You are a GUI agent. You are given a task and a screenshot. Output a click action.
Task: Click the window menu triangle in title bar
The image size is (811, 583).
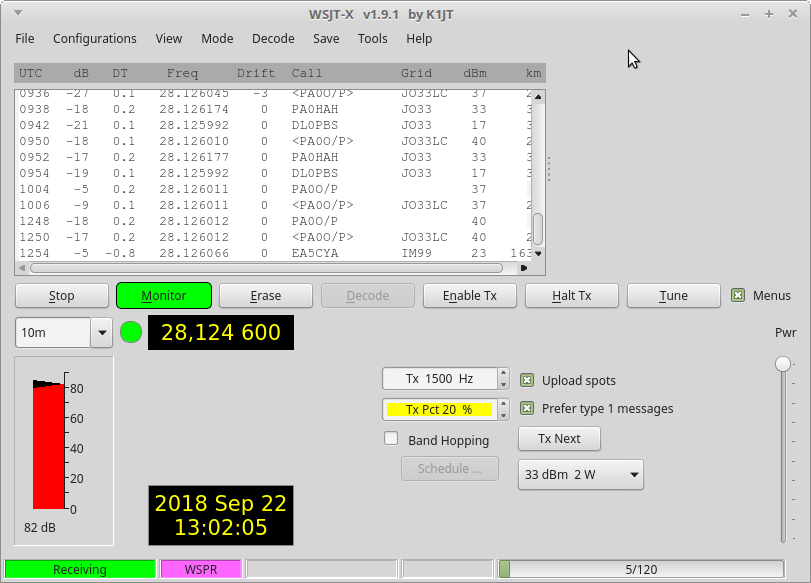coord(18,13)
